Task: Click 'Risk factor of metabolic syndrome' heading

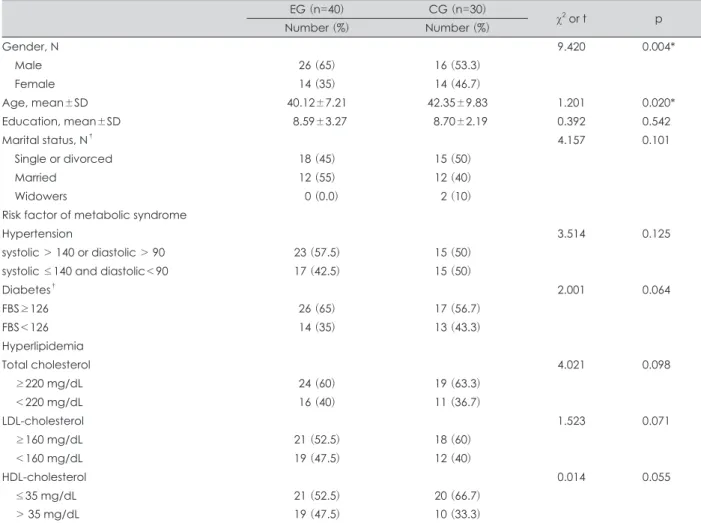Action: coord(94,215)
